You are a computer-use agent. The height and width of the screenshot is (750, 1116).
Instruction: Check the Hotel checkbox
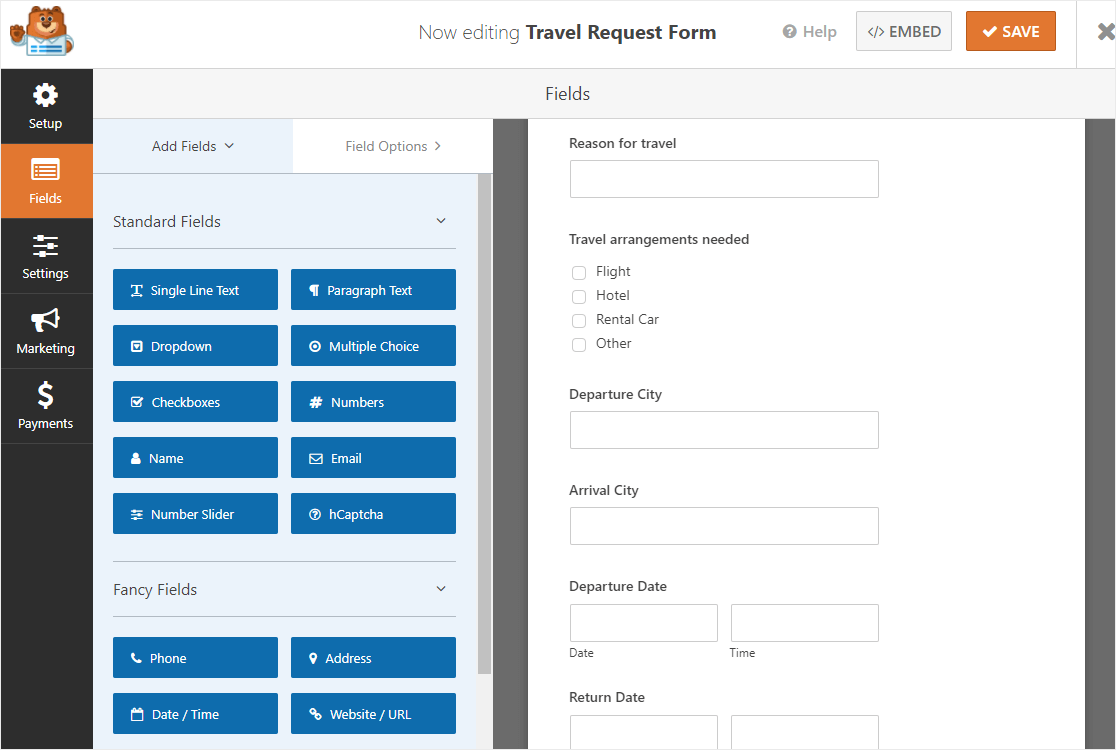tap(579, 297)
